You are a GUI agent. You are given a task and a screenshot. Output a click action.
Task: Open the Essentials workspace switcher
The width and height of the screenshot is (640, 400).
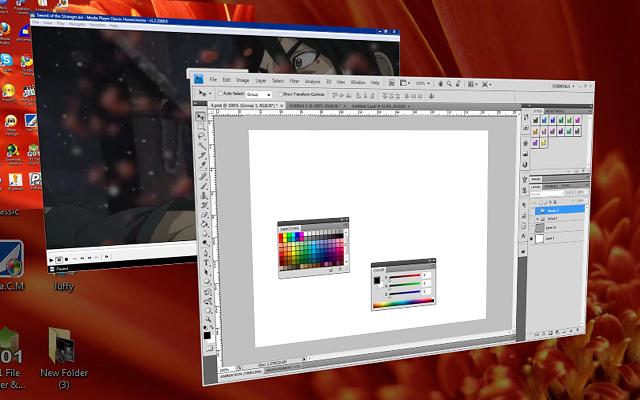pyautogui.click(x=563, y=86)
